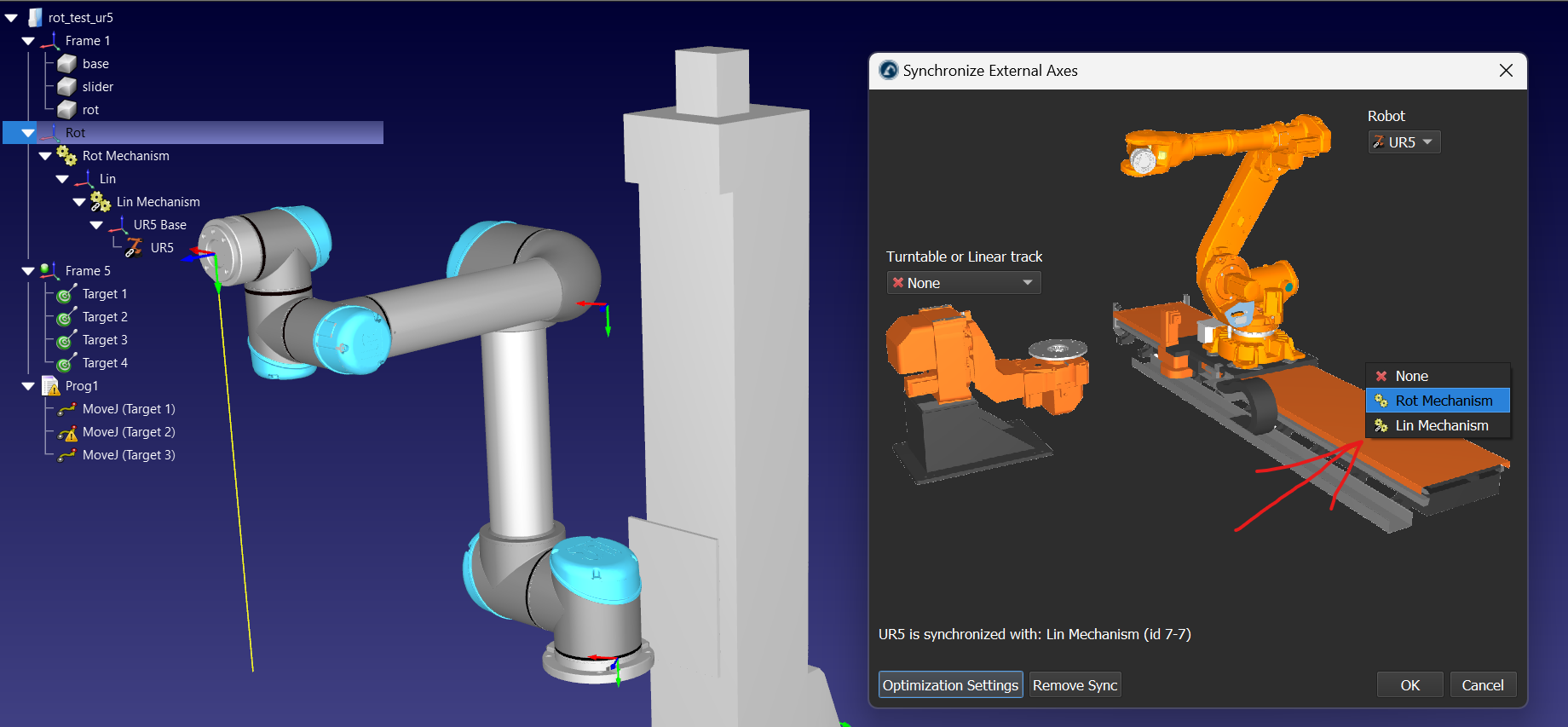Click the Frame 5 reference frame icon
This screenshot has width=1568, height=727.
[x=49, y=271]
